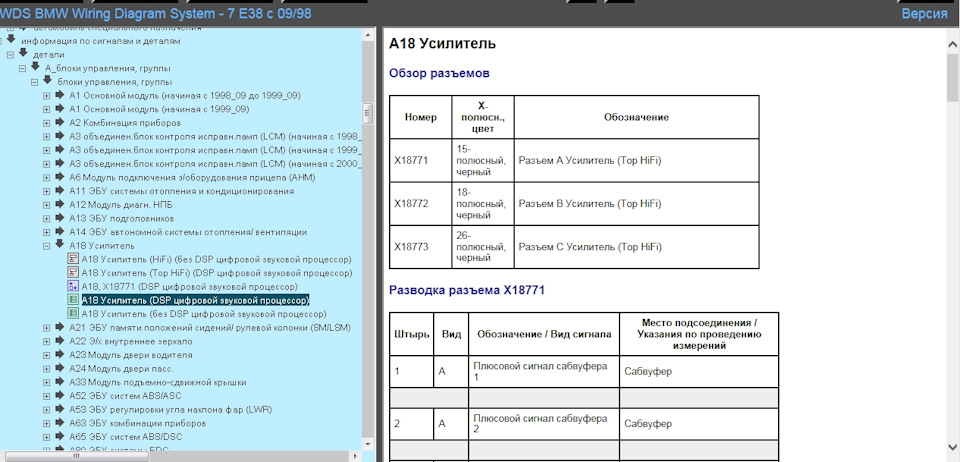Click arrow icon beside A2 Комбинация приборов
Image resolution: width=960 pixels, height=462 pixels.
tap(59, 122)
